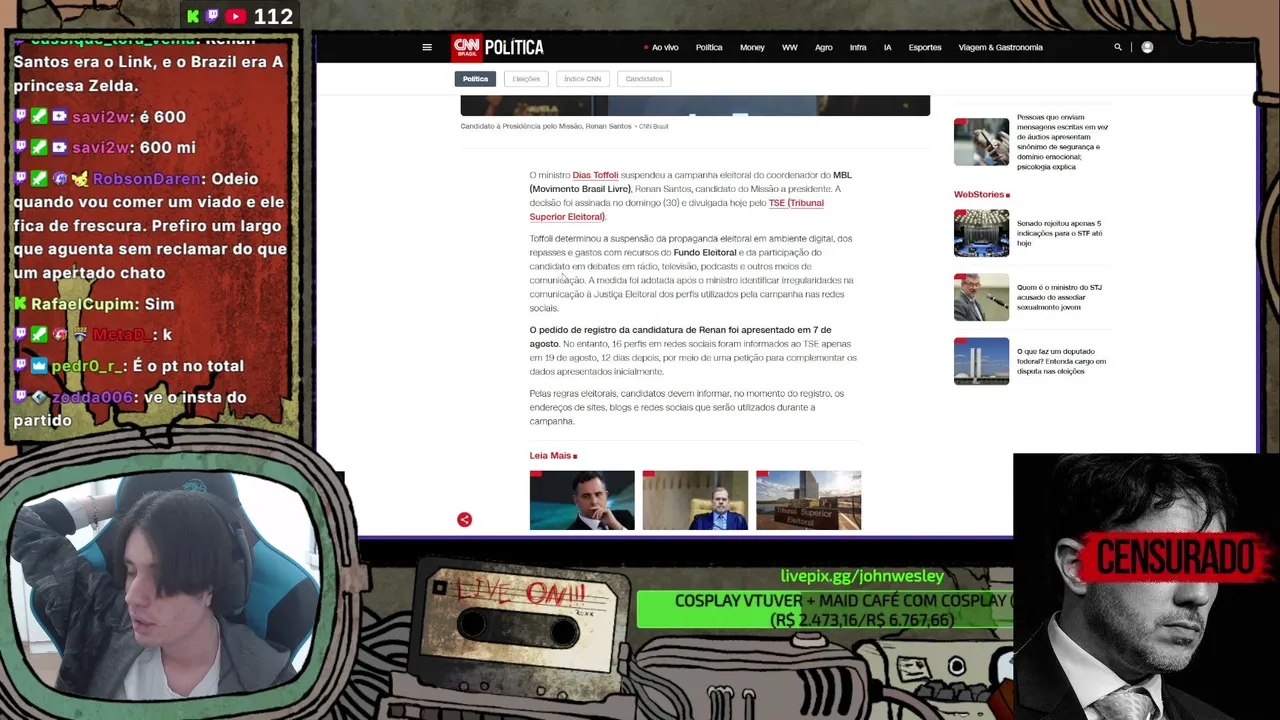
Task: Open the WW menu item
Action: point(790,47)
